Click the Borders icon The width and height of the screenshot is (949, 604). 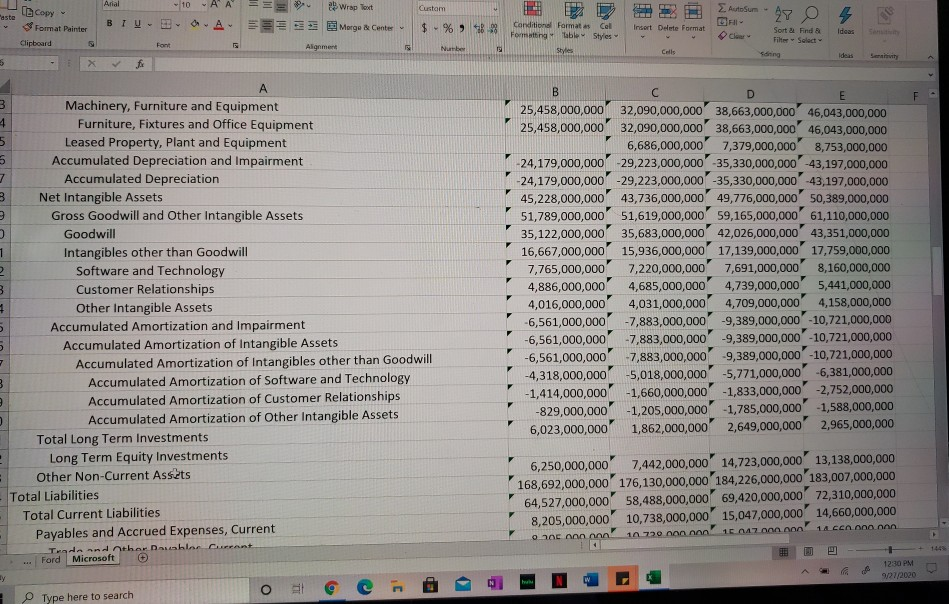tap(166, 25)
